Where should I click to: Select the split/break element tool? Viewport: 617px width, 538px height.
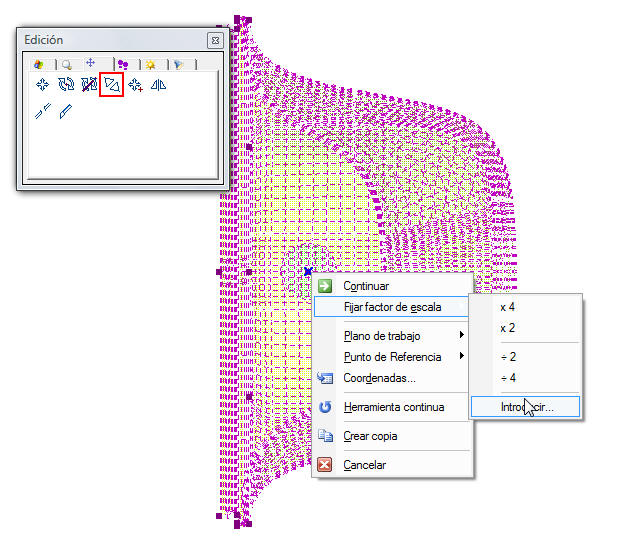click(43, 111)
